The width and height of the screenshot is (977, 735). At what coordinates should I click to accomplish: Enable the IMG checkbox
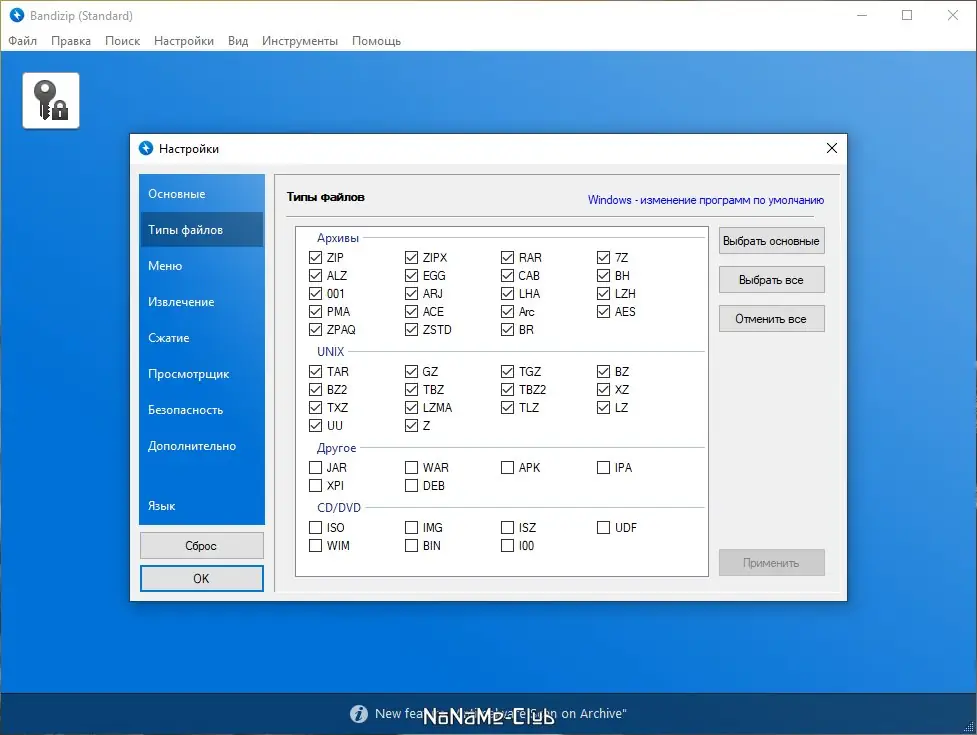coord(411,528)
